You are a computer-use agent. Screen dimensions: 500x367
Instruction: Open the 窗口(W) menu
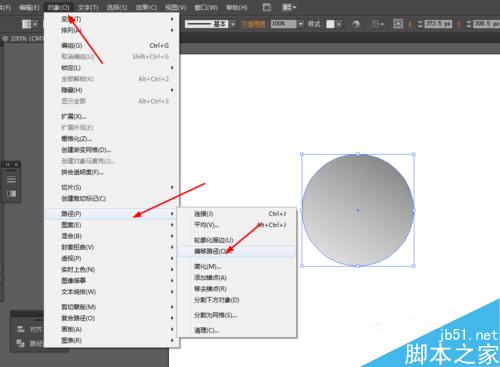[206, 7]
